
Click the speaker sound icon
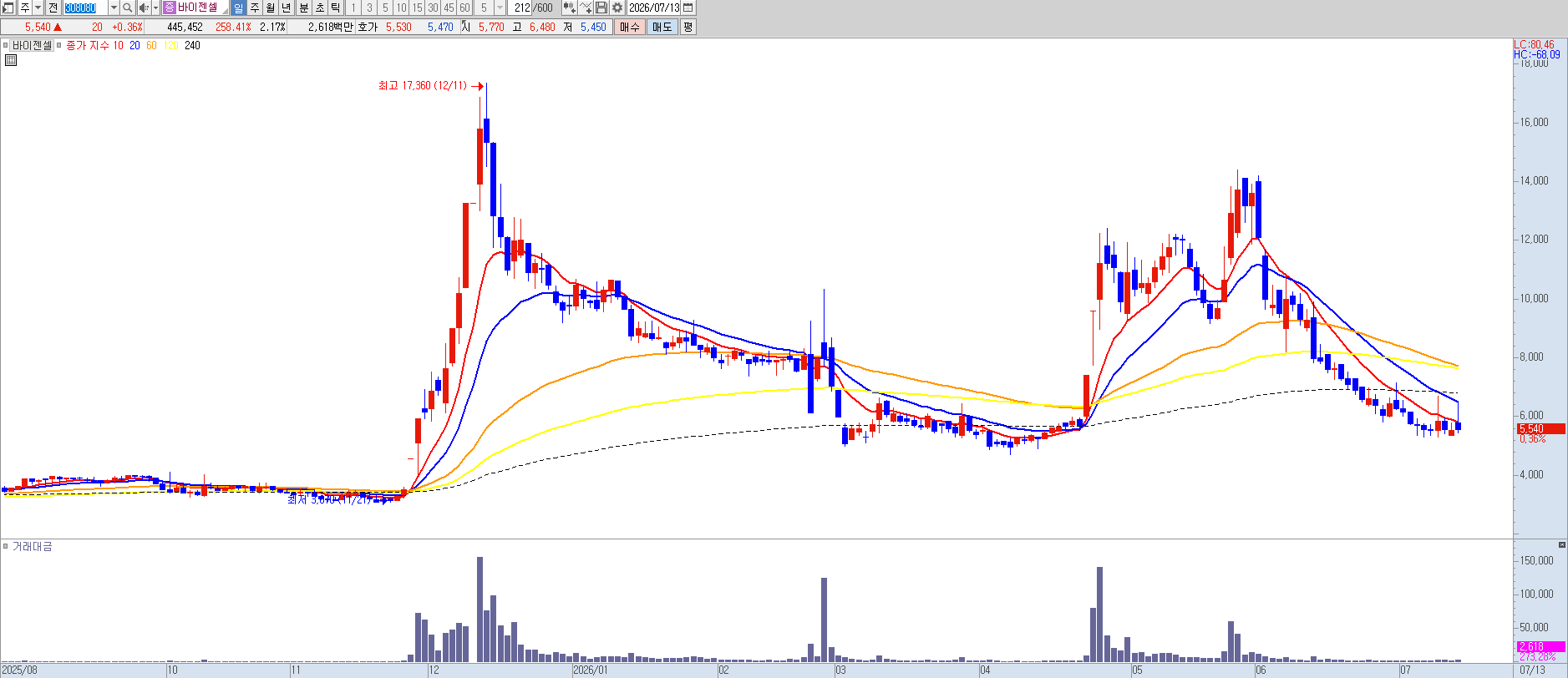[x=143, y=8]
